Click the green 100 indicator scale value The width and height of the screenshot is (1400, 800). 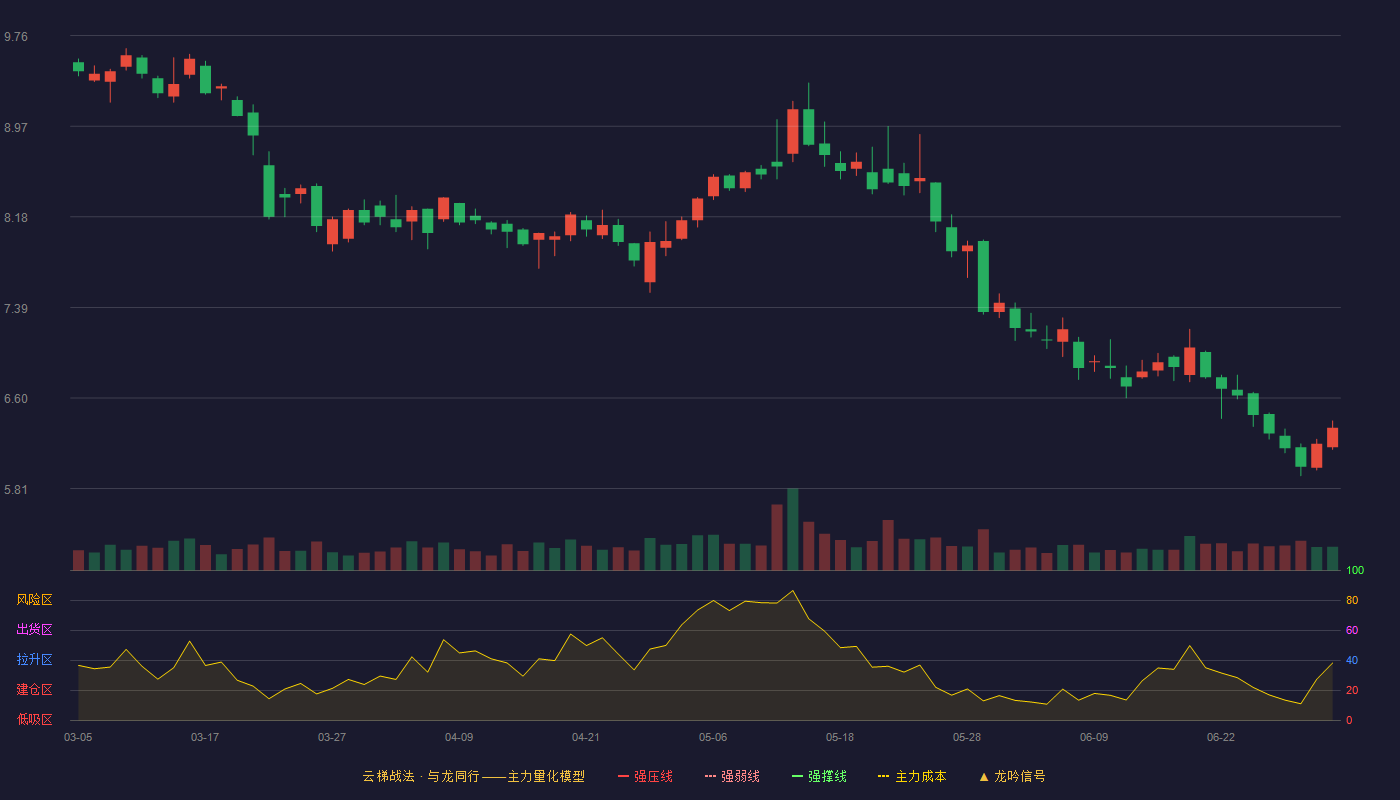[x=1355, y=570]
